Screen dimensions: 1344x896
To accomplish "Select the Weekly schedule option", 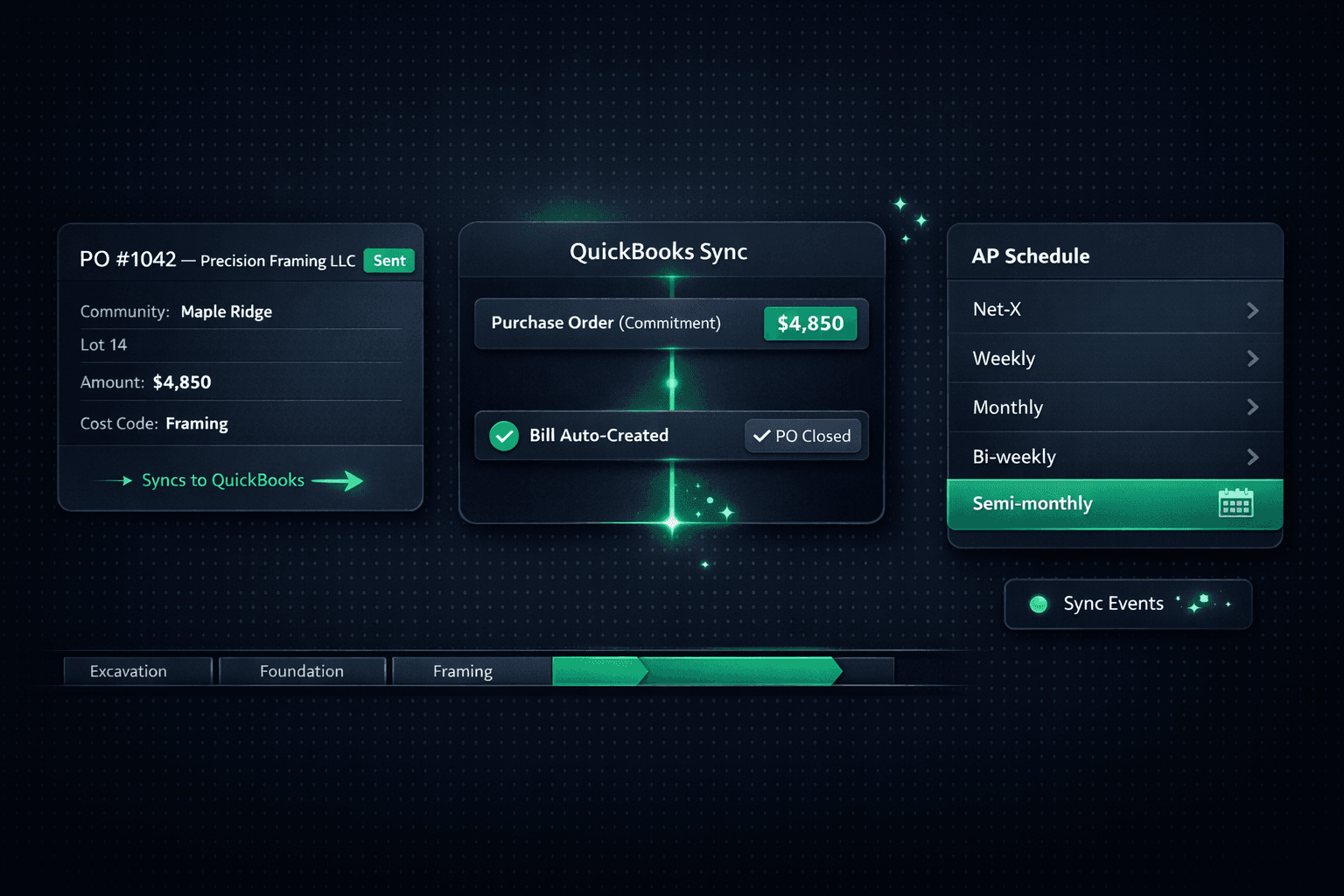I will point(1115,358).
